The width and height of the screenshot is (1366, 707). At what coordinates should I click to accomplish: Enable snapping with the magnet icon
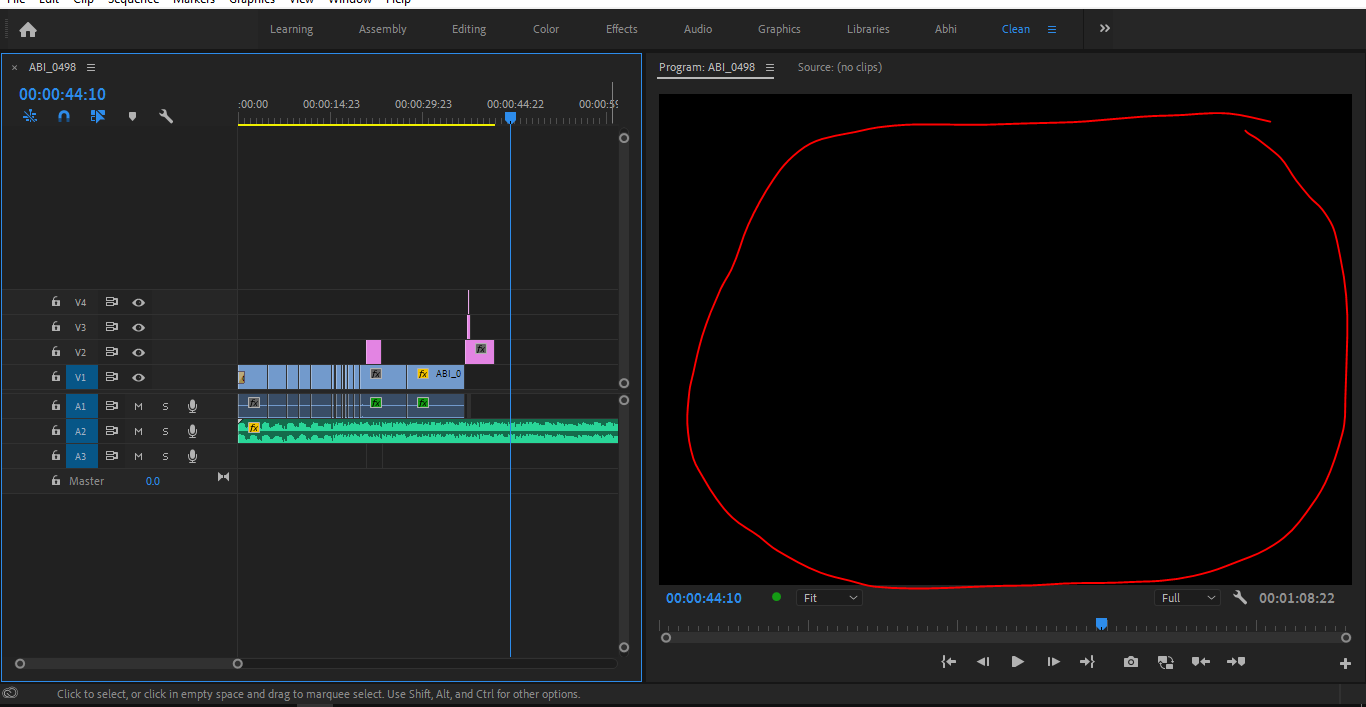(64, 115)
